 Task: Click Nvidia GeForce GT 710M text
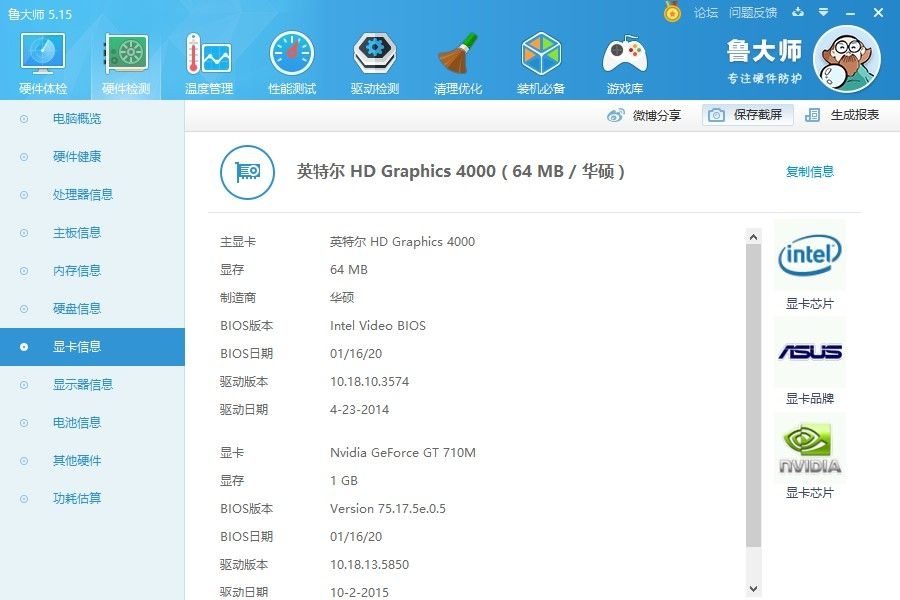point(403,452)
